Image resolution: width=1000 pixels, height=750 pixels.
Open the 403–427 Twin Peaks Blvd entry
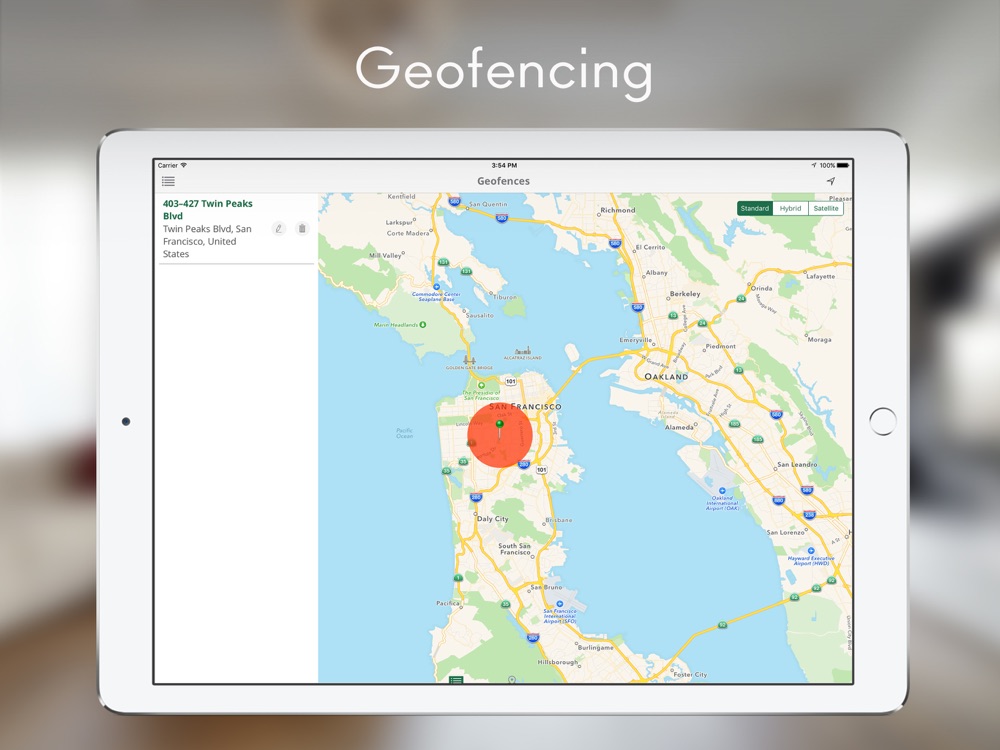[236, 228]
